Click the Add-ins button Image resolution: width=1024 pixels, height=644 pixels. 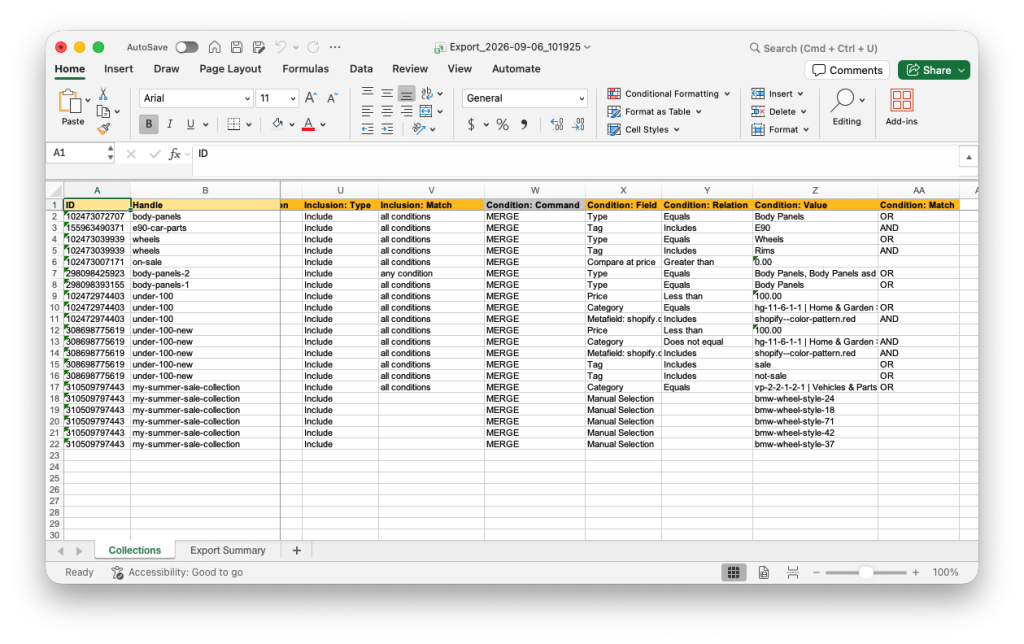pyautogui.click(x=902, y=107)
